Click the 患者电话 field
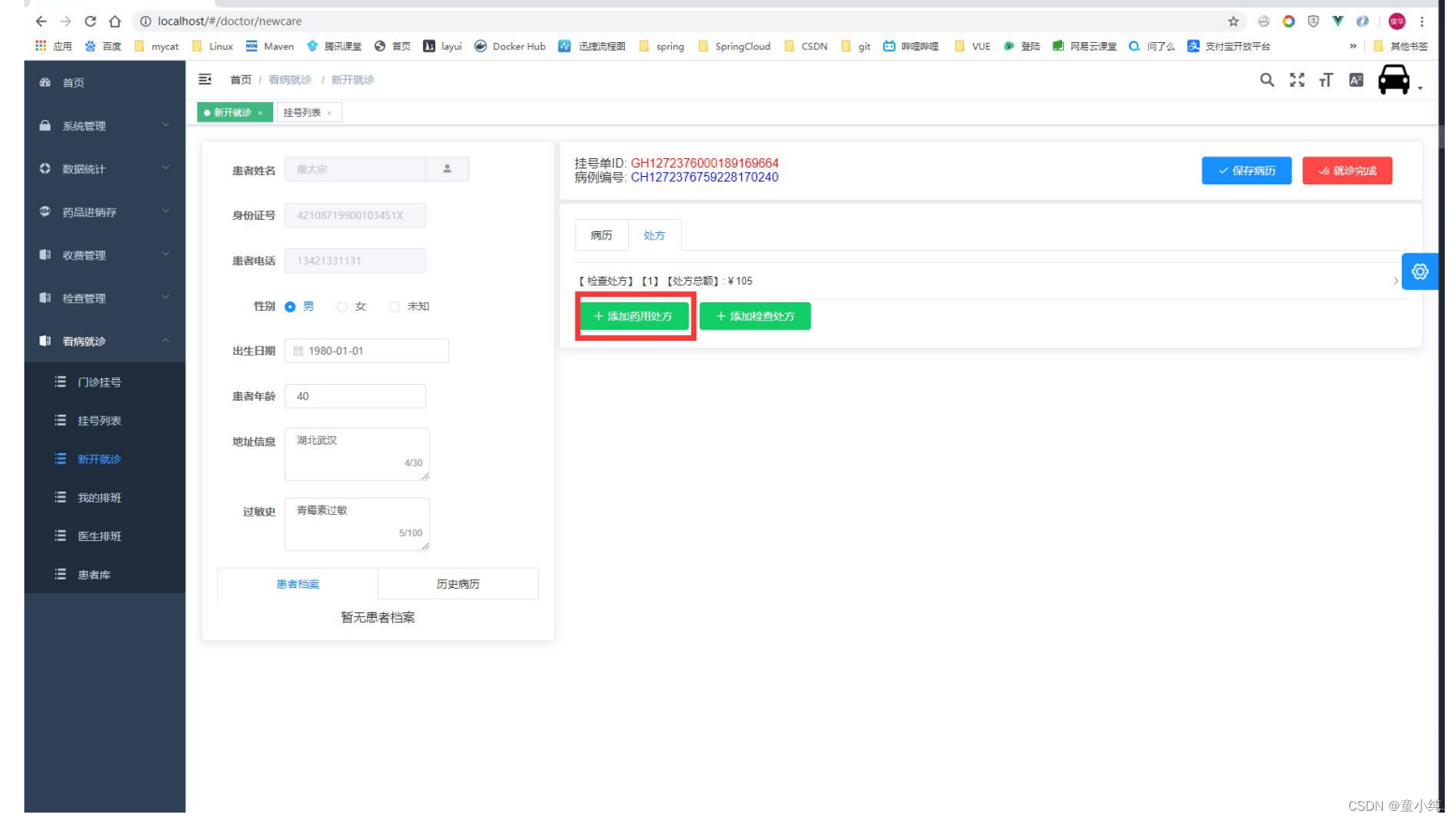The image size is (1456, 821). [355, 260]
